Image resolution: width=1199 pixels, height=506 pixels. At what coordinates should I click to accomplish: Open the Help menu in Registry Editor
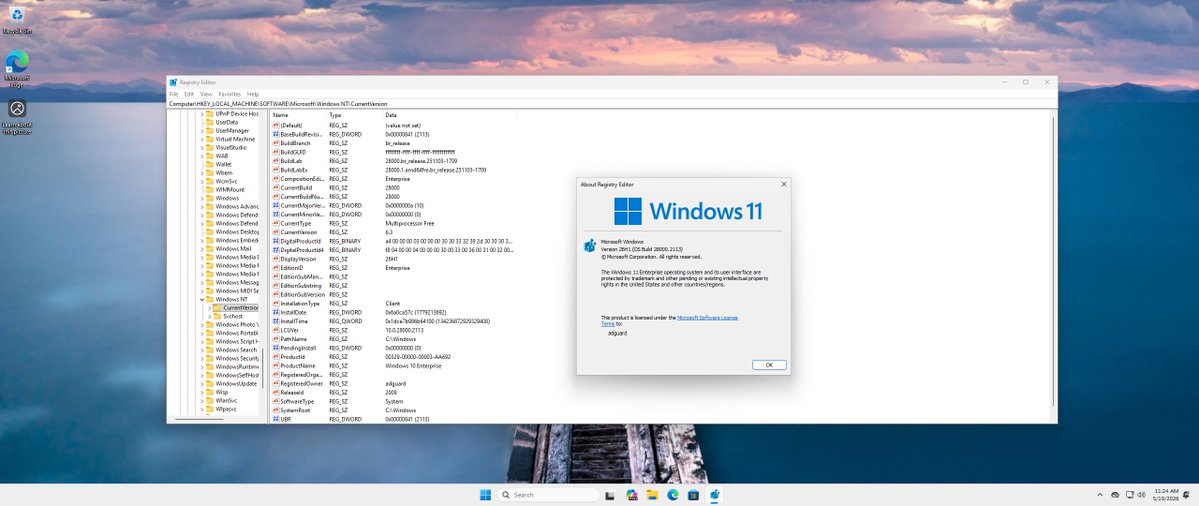(253, 94)
